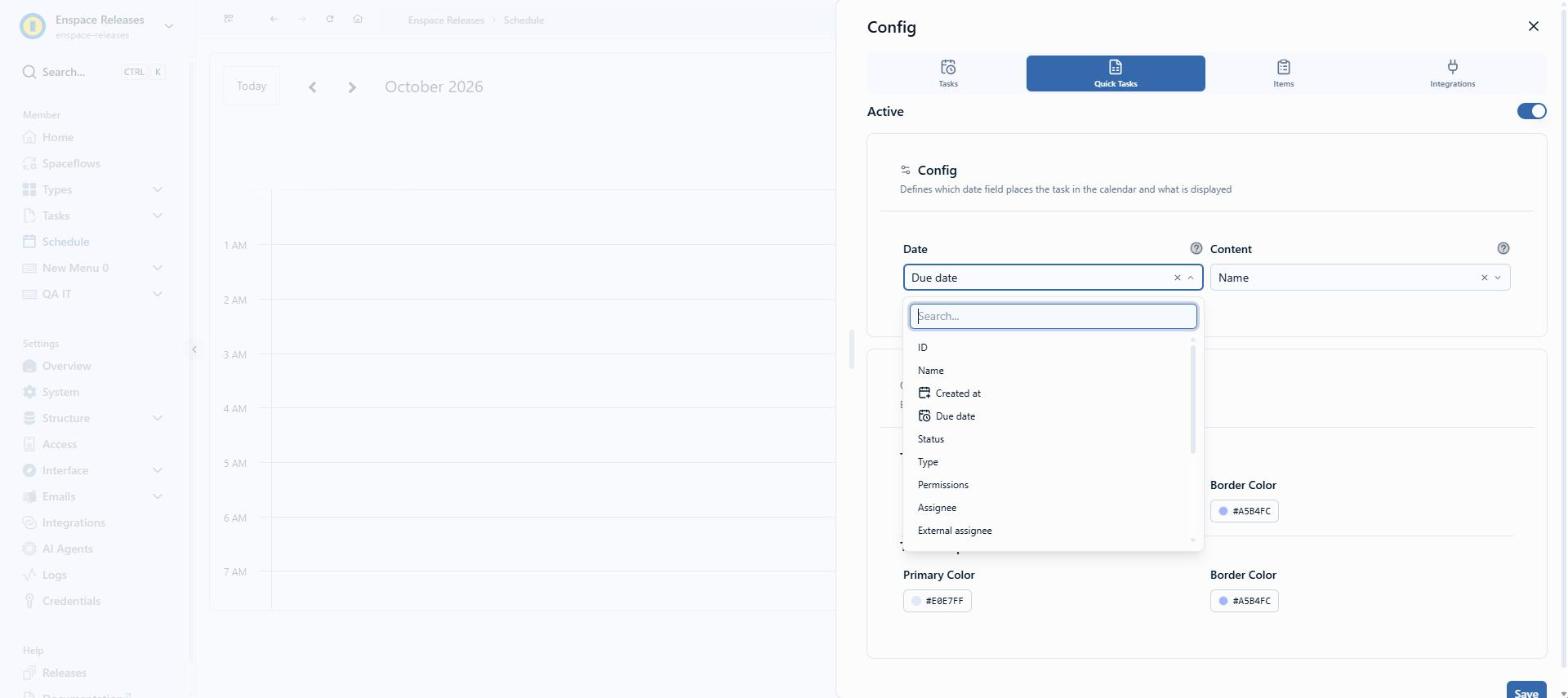Open Credentials settings
Screen dimensions: 1568x698
(71, 601)
